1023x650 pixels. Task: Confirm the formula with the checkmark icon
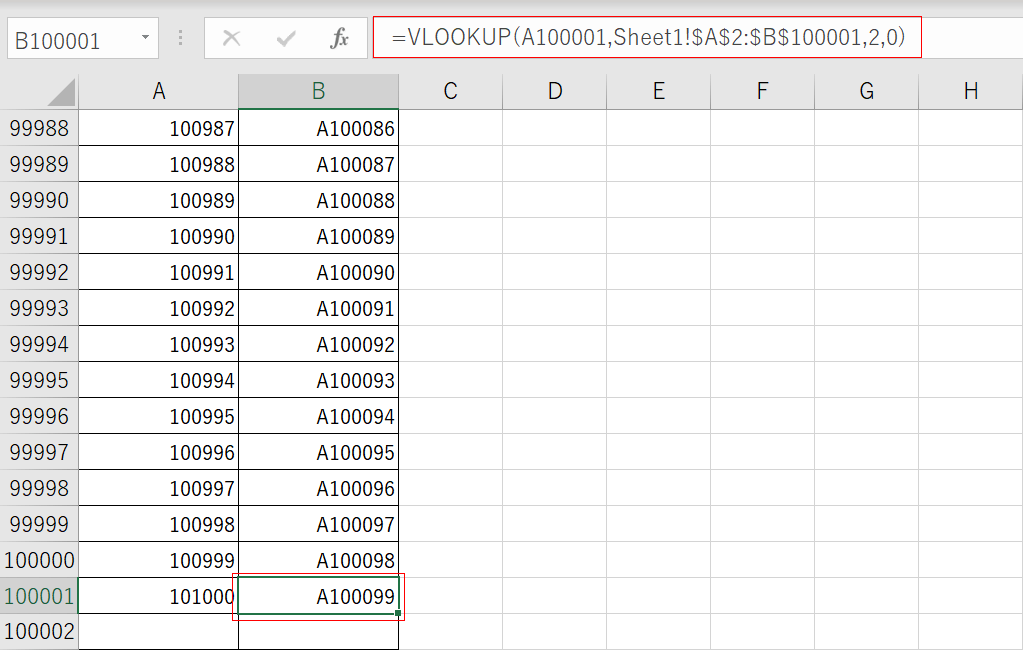point(286,39)
